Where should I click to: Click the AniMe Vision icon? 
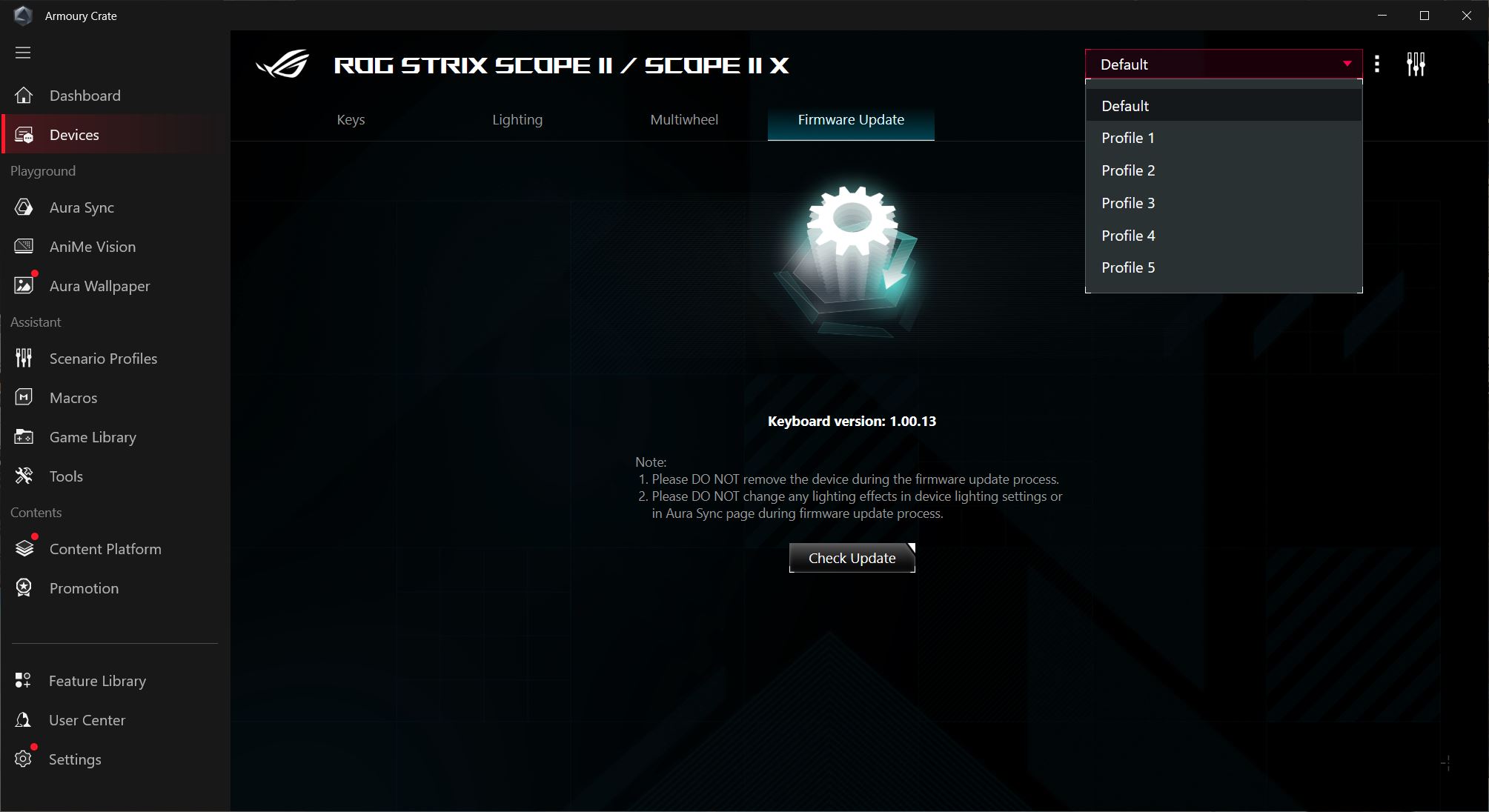pyautogui.click(x=24, y=247)
